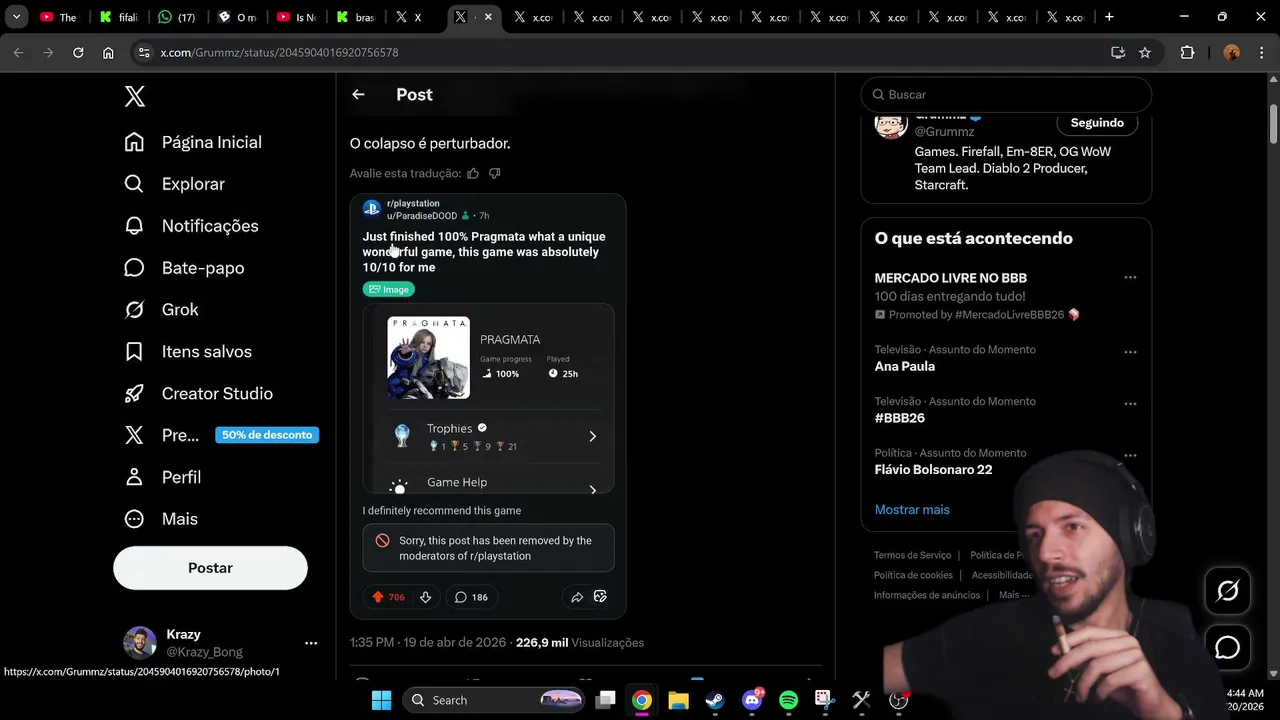Open Notificações in the sidebar

tap(191, 226)
